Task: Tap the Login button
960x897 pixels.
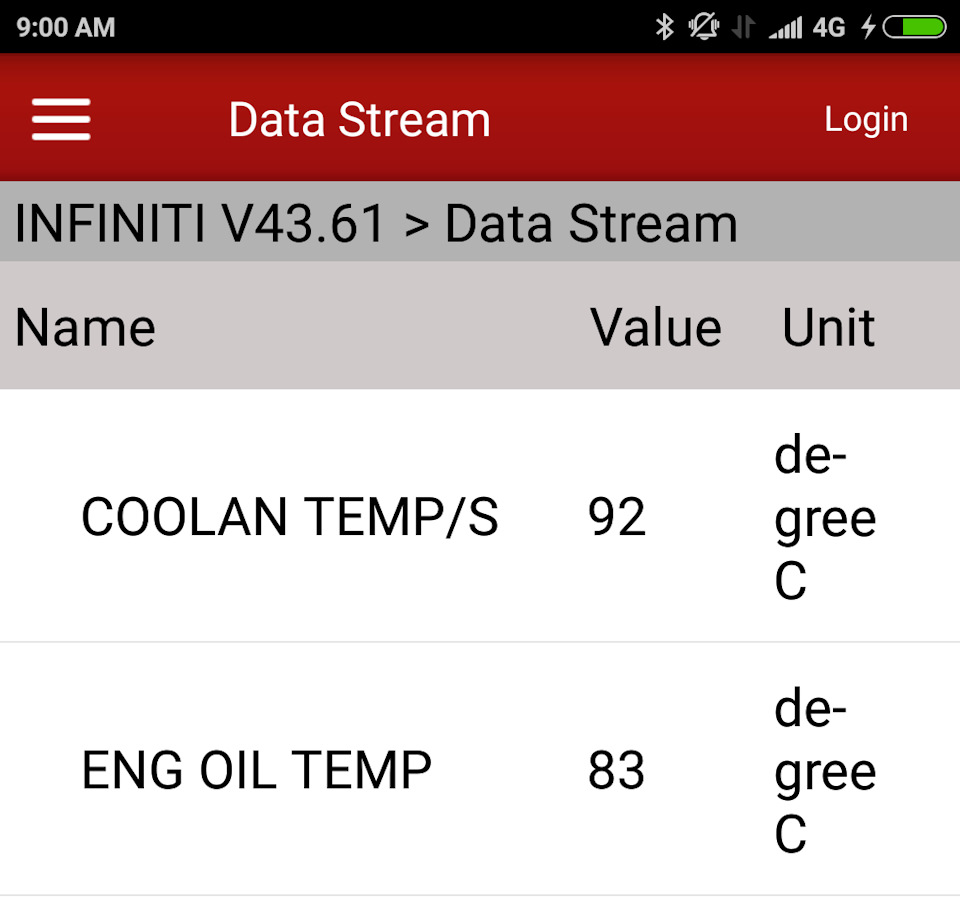Action: [x=866, y=120]
